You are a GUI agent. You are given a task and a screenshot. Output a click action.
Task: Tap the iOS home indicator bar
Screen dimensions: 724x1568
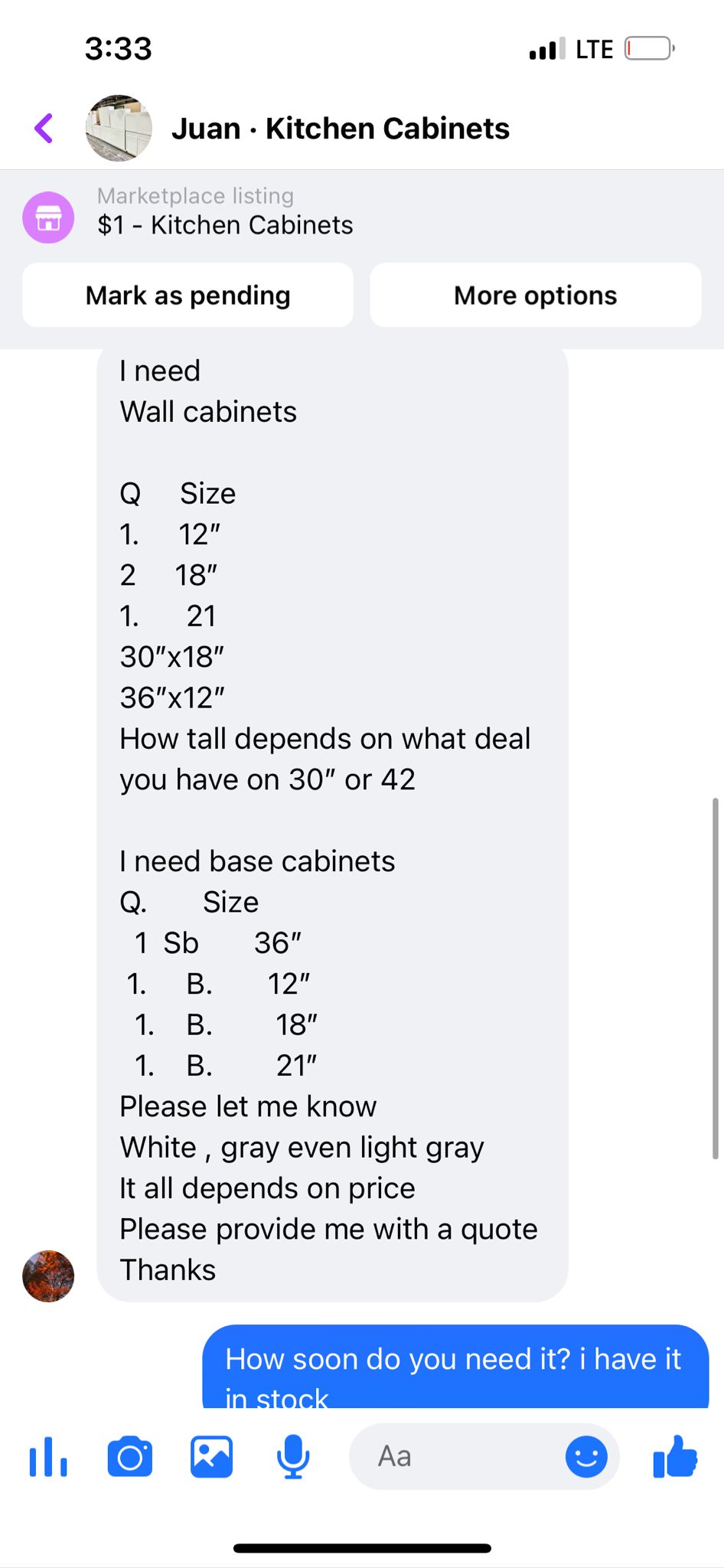pyautogui.click(x=362, y=1548)
